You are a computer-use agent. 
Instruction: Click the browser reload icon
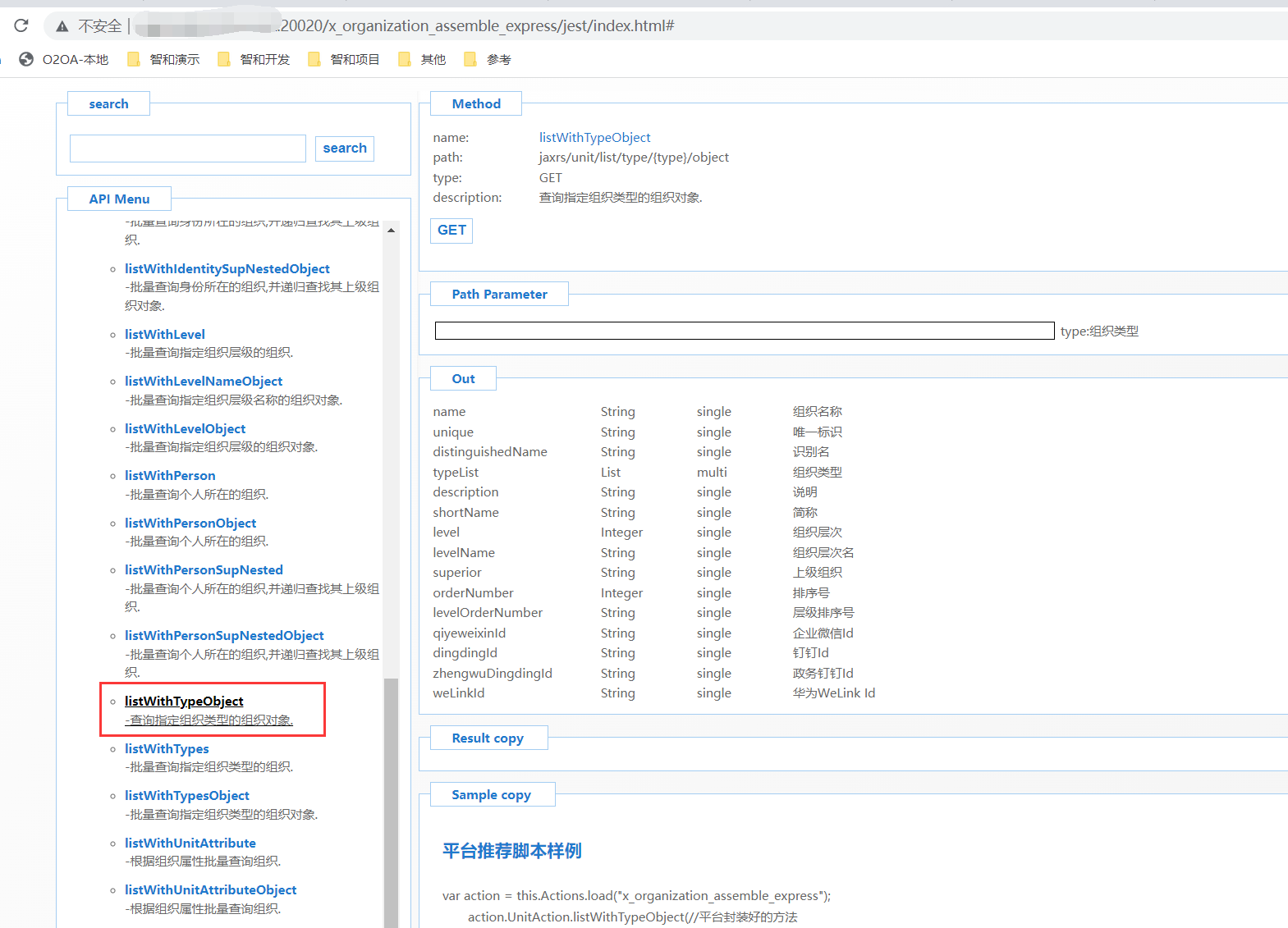21,26
